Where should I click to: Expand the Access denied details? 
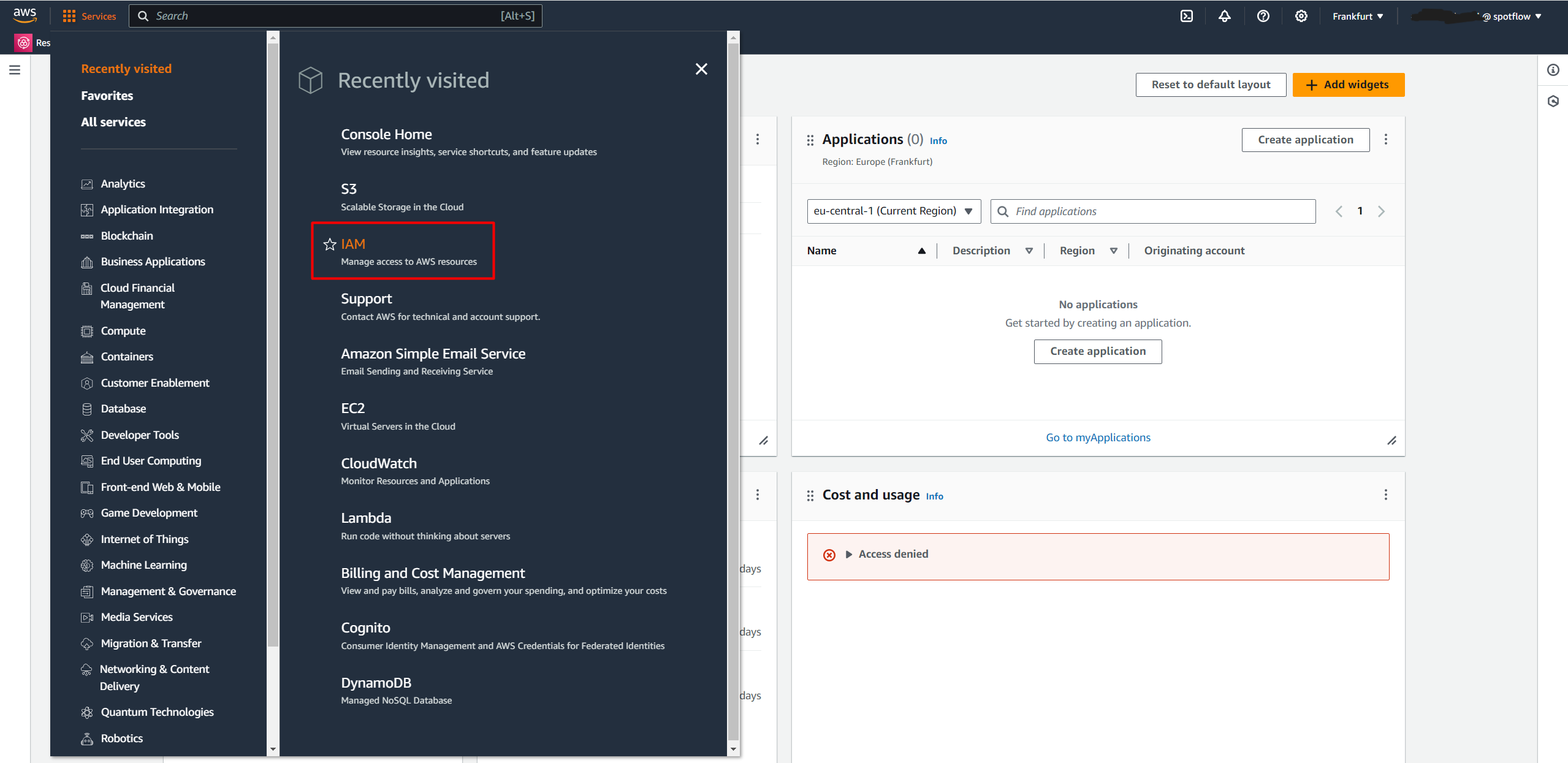[x=849, y=554]
